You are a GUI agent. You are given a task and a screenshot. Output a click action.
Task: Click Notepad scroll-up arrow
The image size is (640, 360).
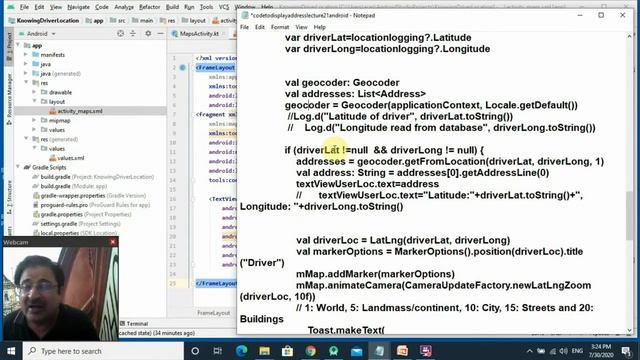click(630, 37)
